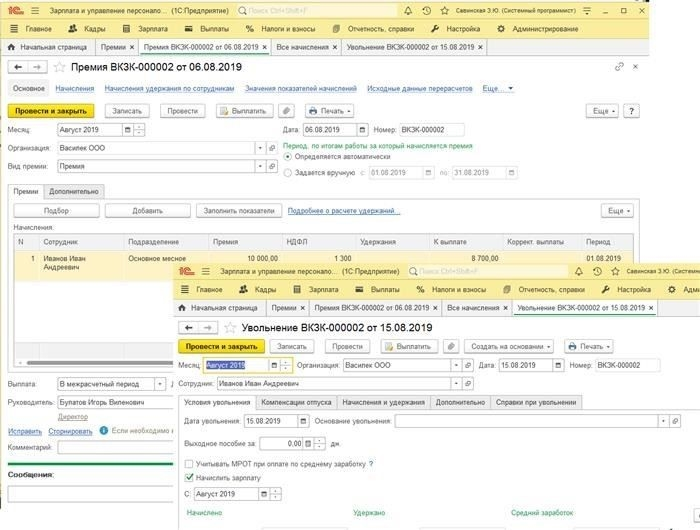Open paperclip attachments in Премия toolbar
This screenshot has height=530, width=700.
click(287, 111)
